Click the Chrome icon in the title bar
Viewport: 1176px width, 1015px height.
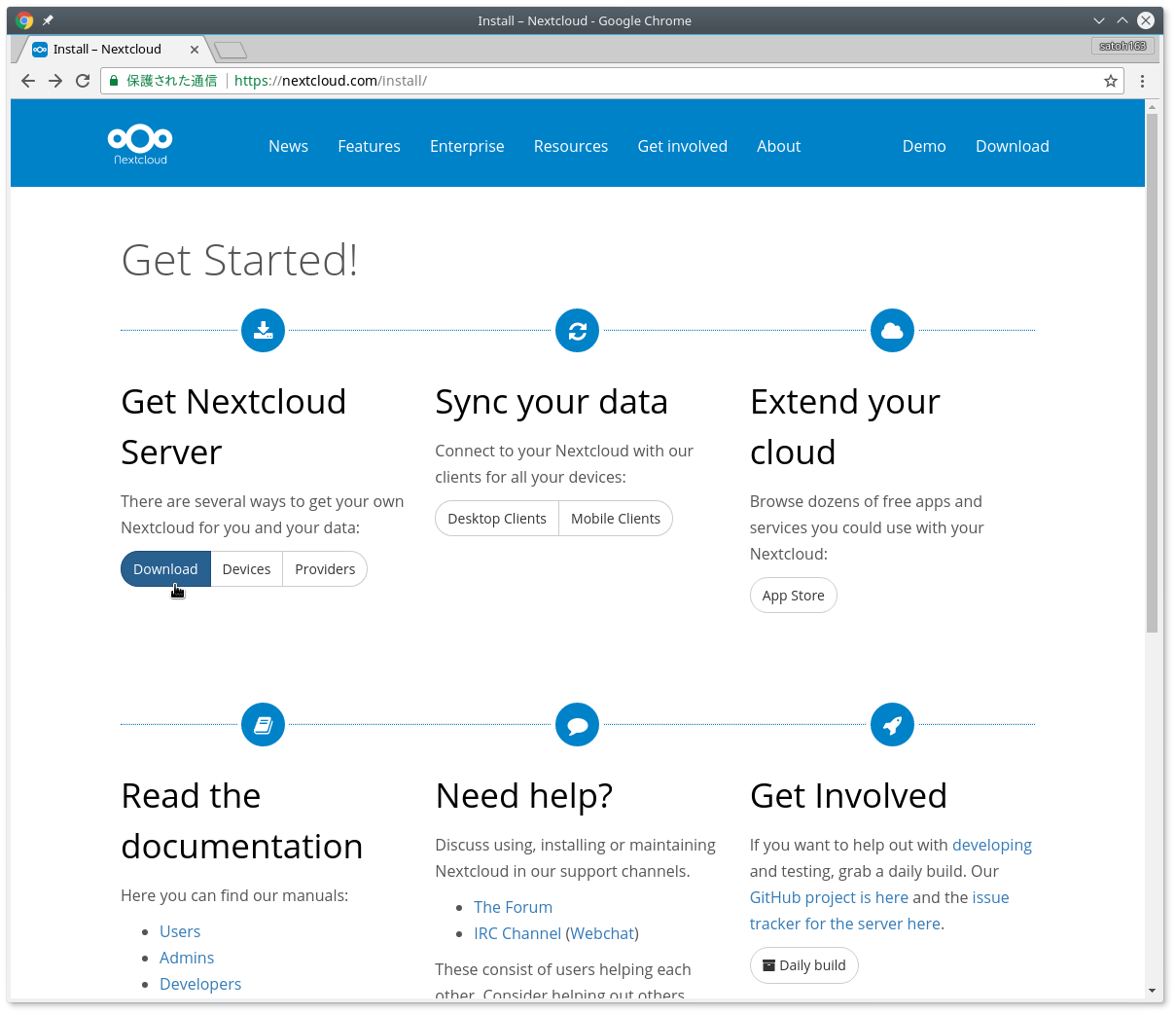(x=25, y=20)
